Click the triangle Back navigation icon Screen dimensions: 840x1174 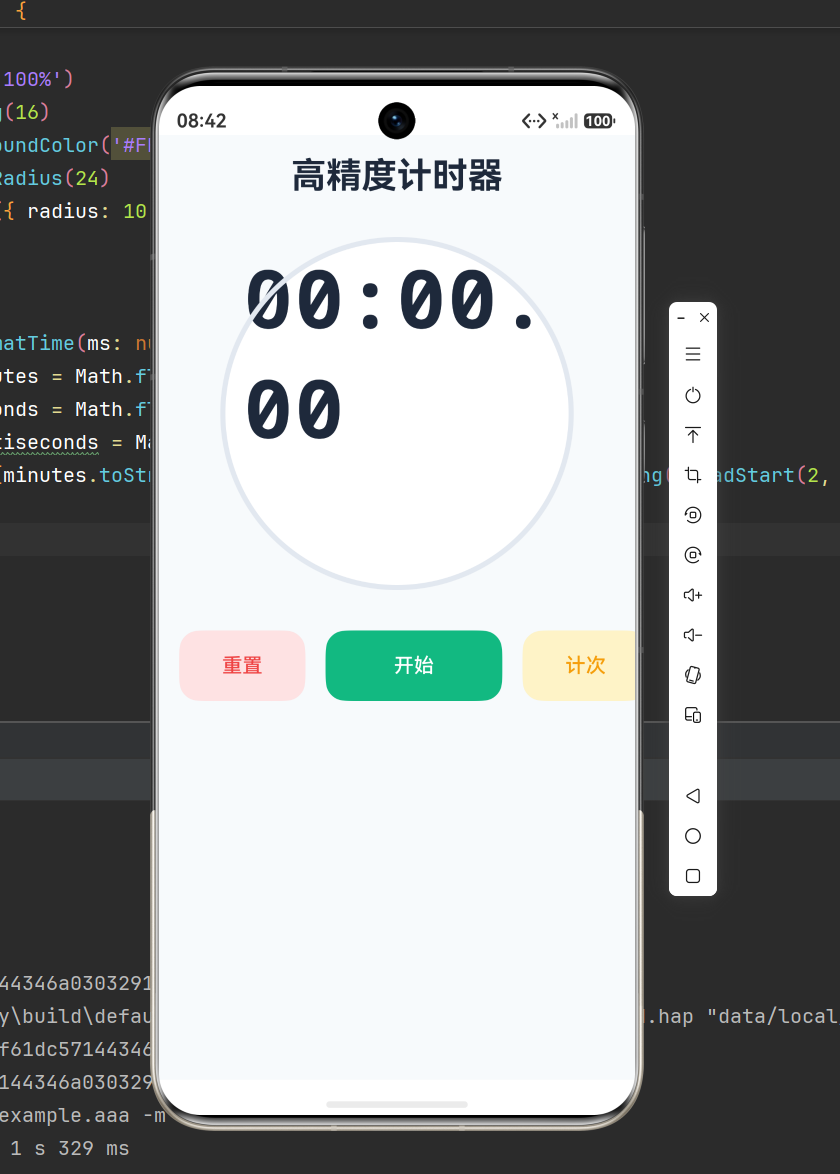pyautogui.click(x=693, y=796)
